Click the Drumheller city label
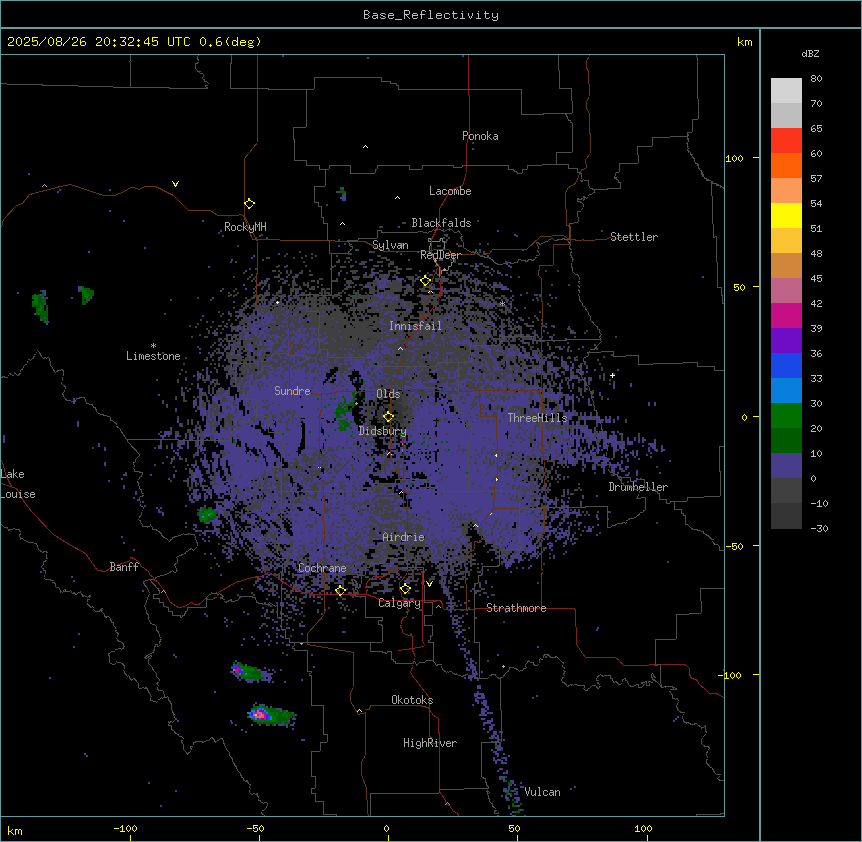 point(638,487)
